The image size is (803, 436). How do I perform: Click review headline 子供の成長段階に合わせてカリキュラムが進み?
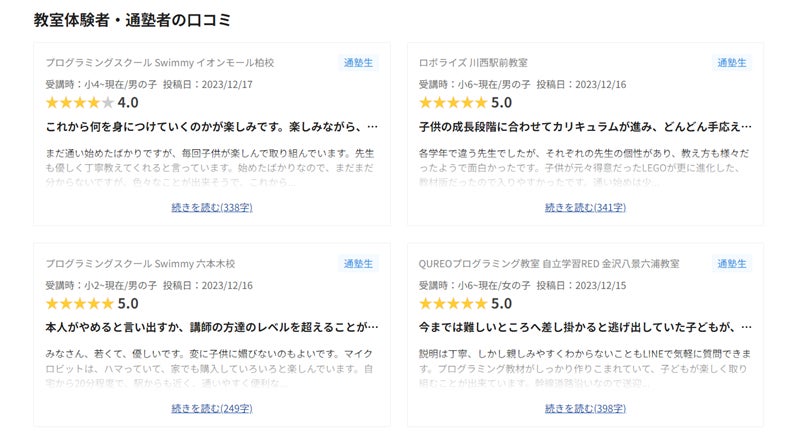[585, 127]
